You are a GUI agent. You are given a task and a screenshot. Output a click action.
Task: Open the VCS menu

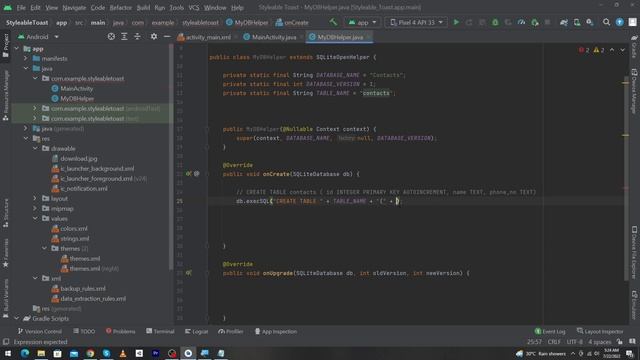193,8
